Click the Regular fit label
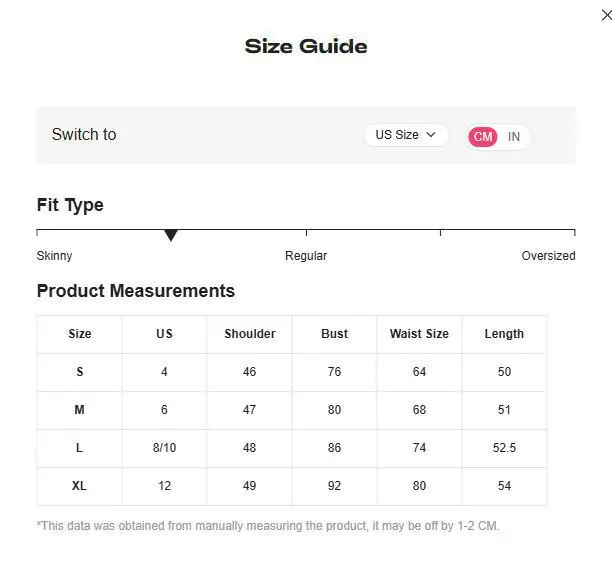Viewport: 612px width, 570px height. [306, 256]
